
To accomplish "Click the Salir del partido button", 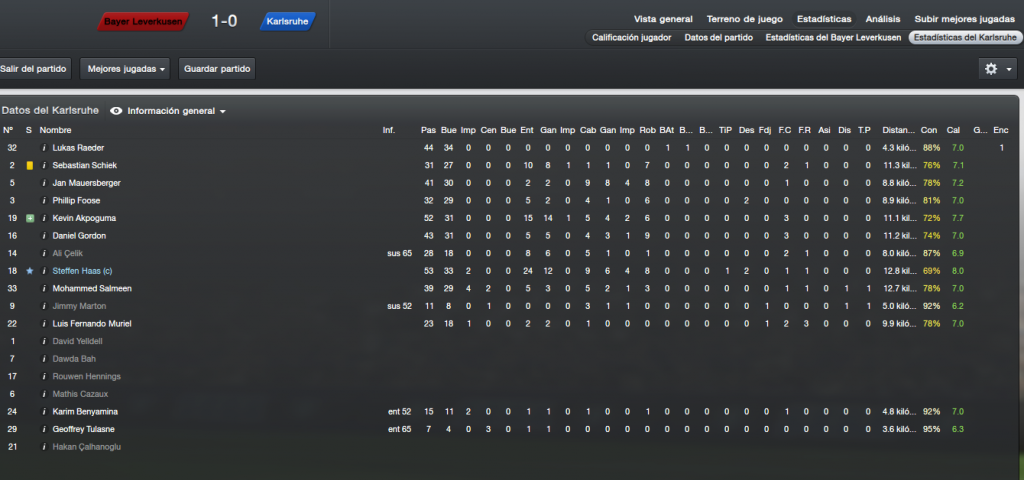I will tap(33, 69).
